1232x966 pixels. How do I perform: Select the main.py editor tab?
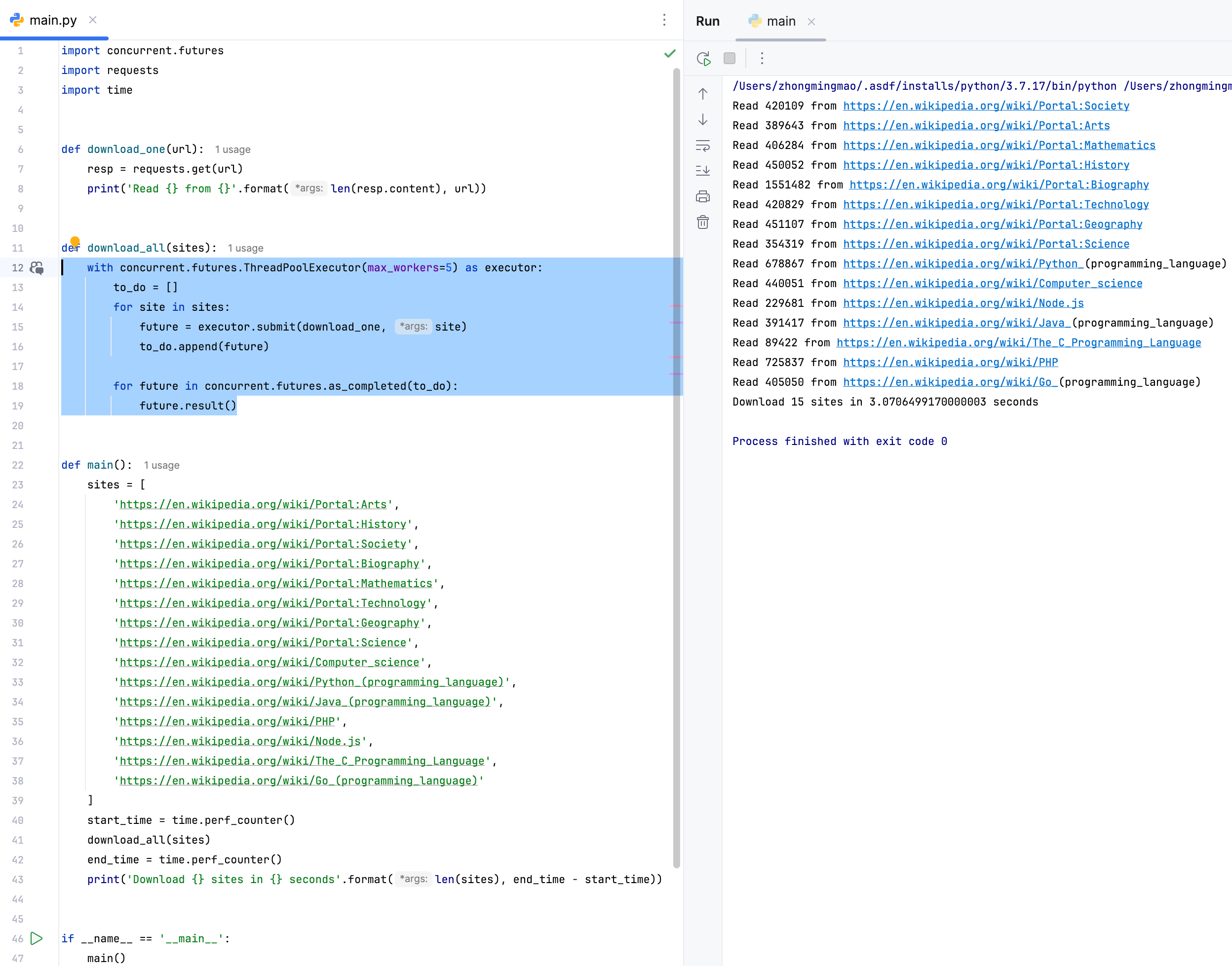[x=53, y=20]
